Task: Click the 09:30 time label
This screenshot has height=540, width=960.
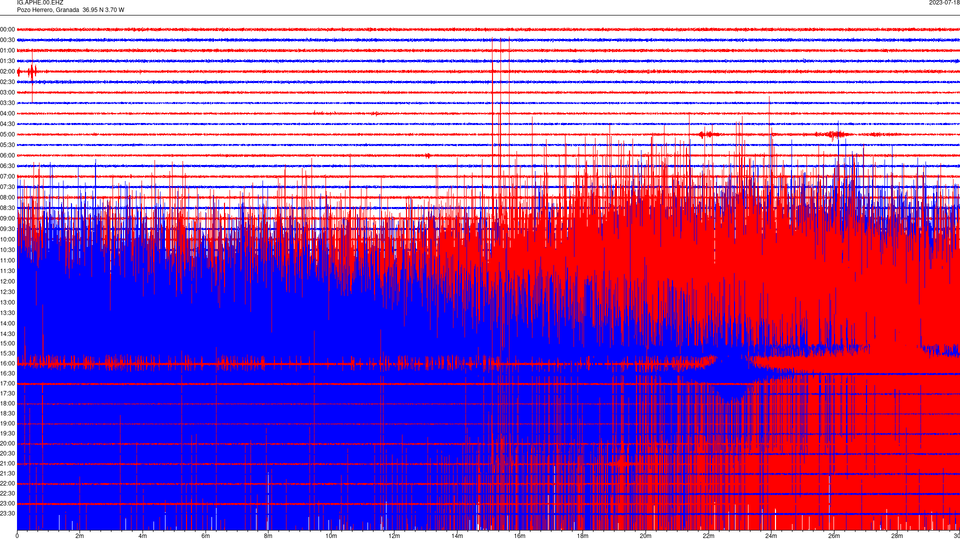Action: (x=7, y=229)
